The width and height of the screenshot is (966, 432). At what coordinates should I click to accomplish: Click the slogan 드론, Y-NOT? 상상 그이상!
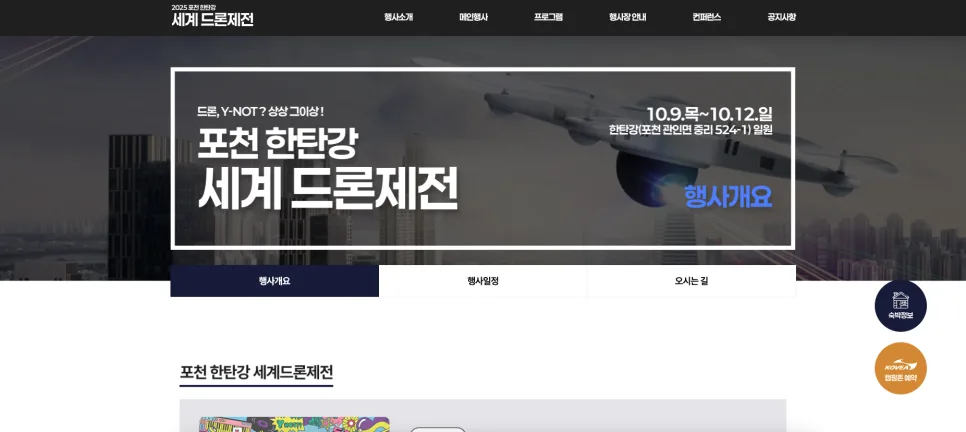[260, 112]
